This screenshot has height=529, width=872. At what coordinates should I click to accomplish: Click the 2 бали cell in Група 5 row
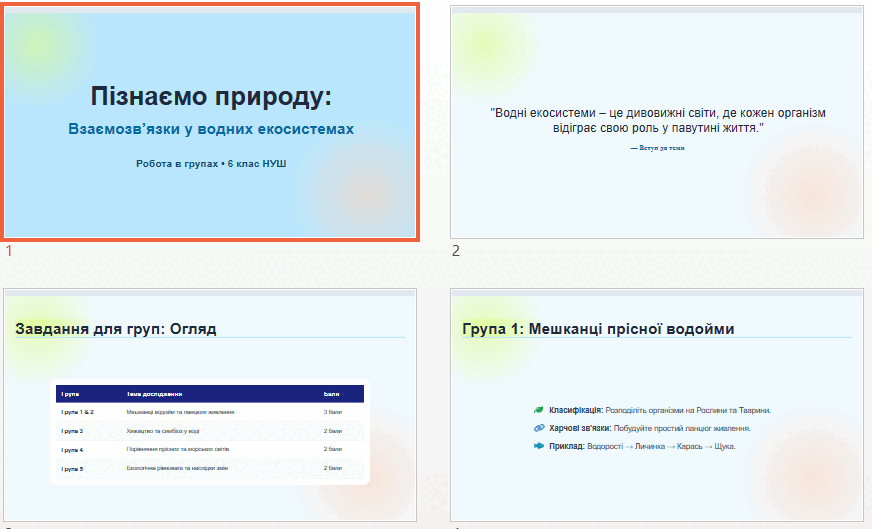point(333,468)
